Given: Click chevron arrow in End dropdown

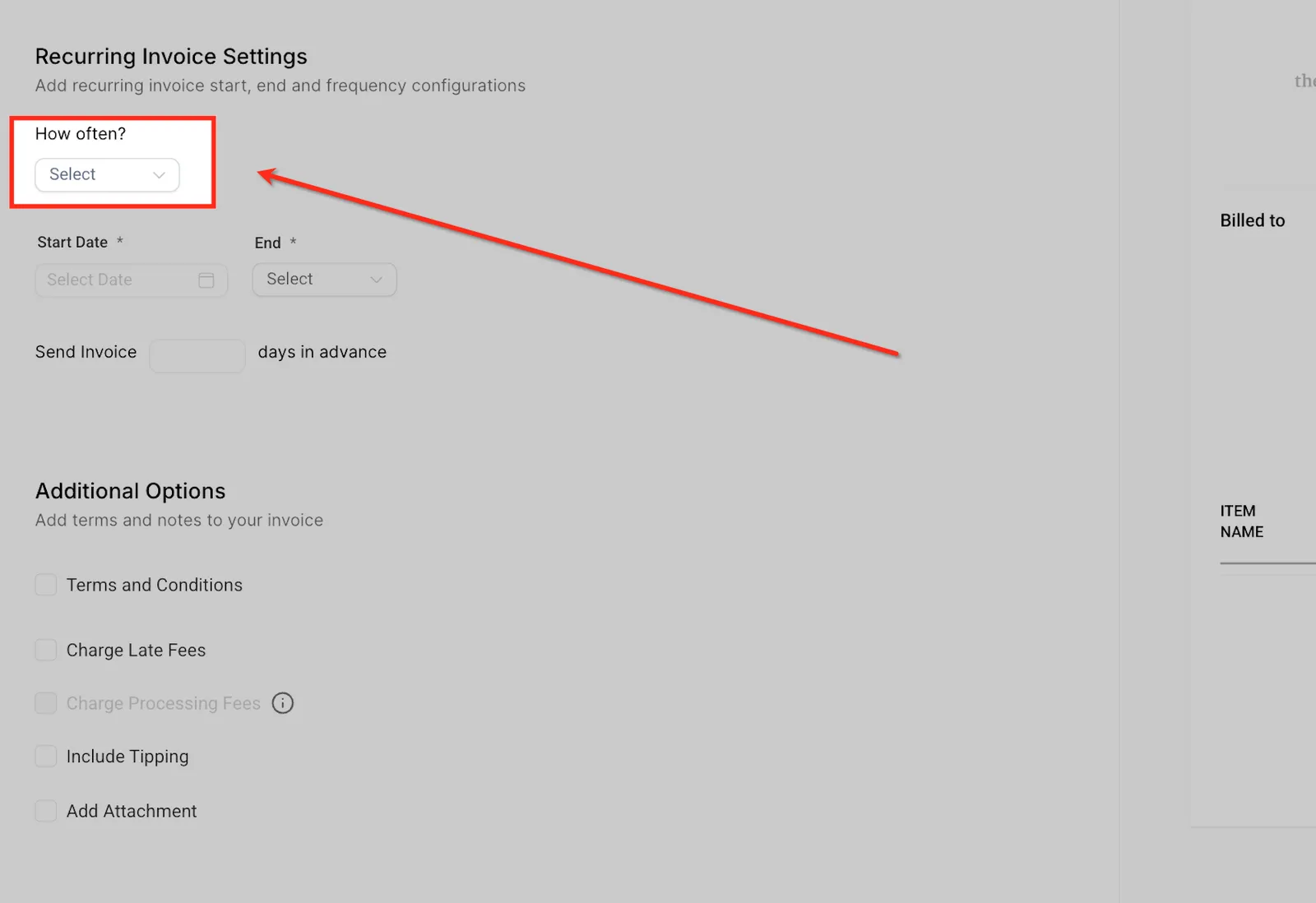Looking at the screenshot, I should click(x=377, y=280).
